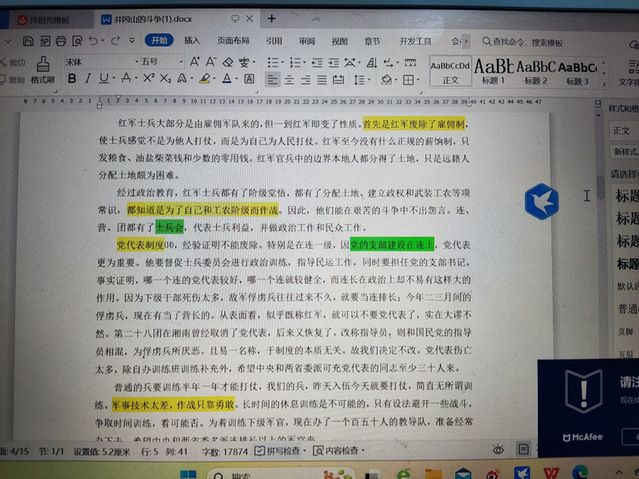Click the 剪切 cut icon
Viewport: 639px width, 479px height.
click(14, 62)
